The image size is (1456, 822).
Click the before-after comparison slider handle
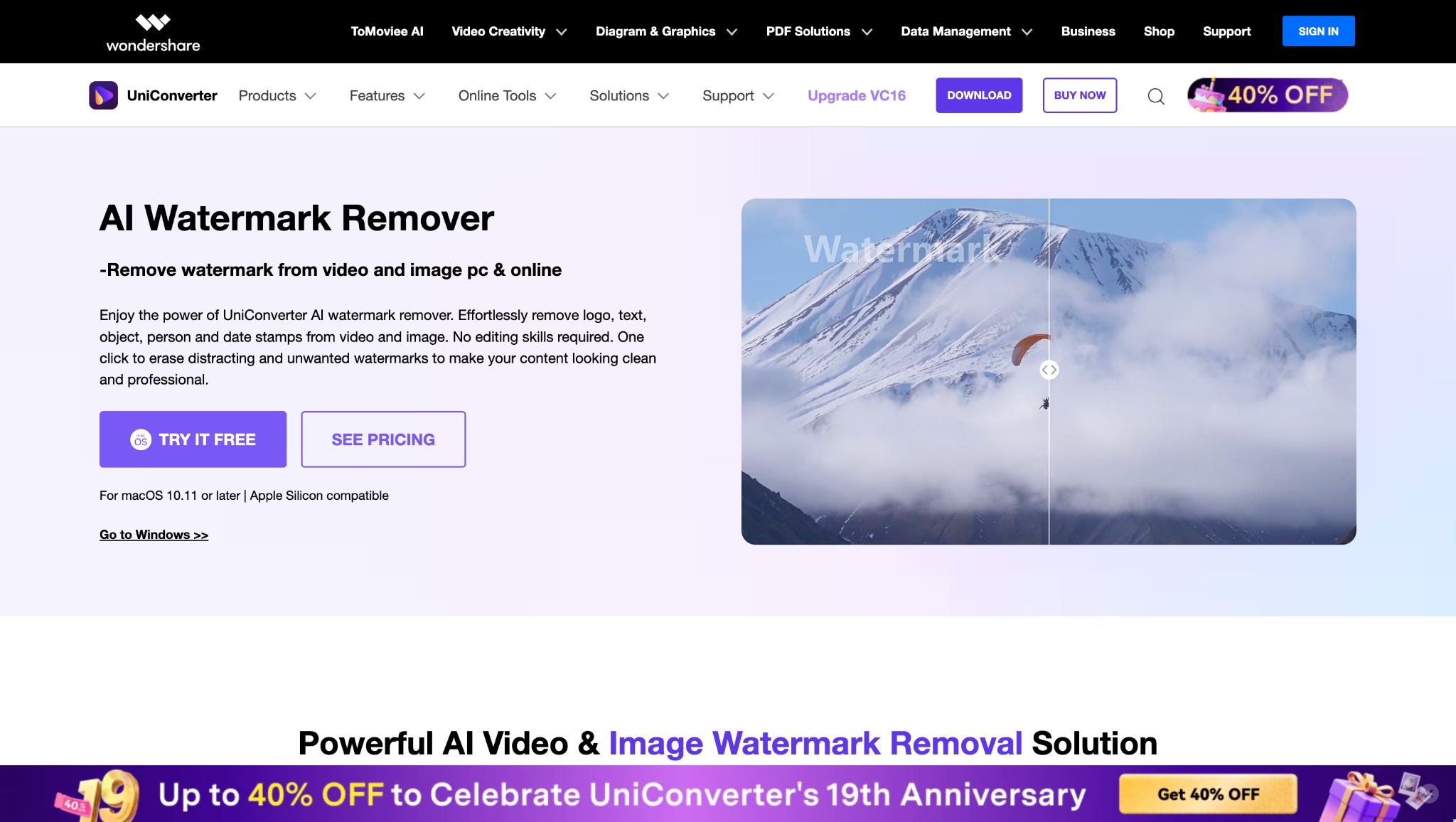pos(1049,370)
